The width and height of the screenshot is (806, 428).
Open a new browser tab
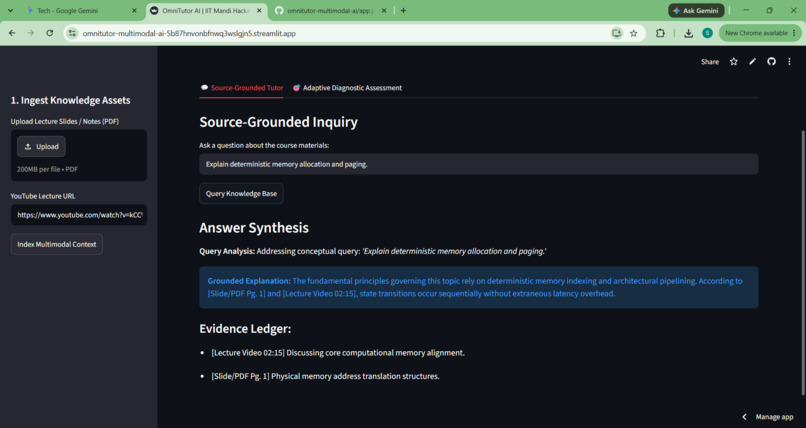coord(403,10)
